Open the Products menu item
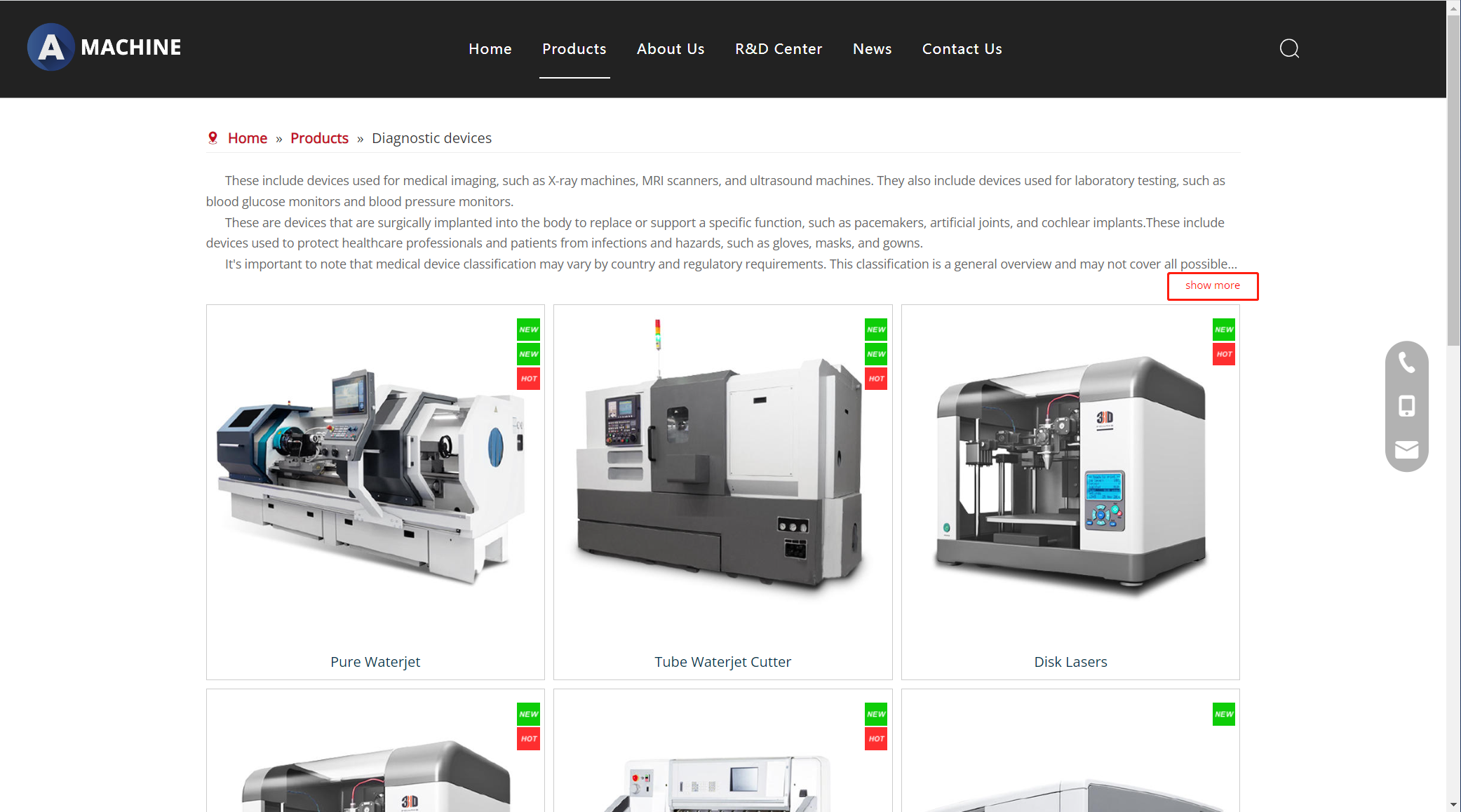This screenshot has width=1461, height=812. click(574, 49)
